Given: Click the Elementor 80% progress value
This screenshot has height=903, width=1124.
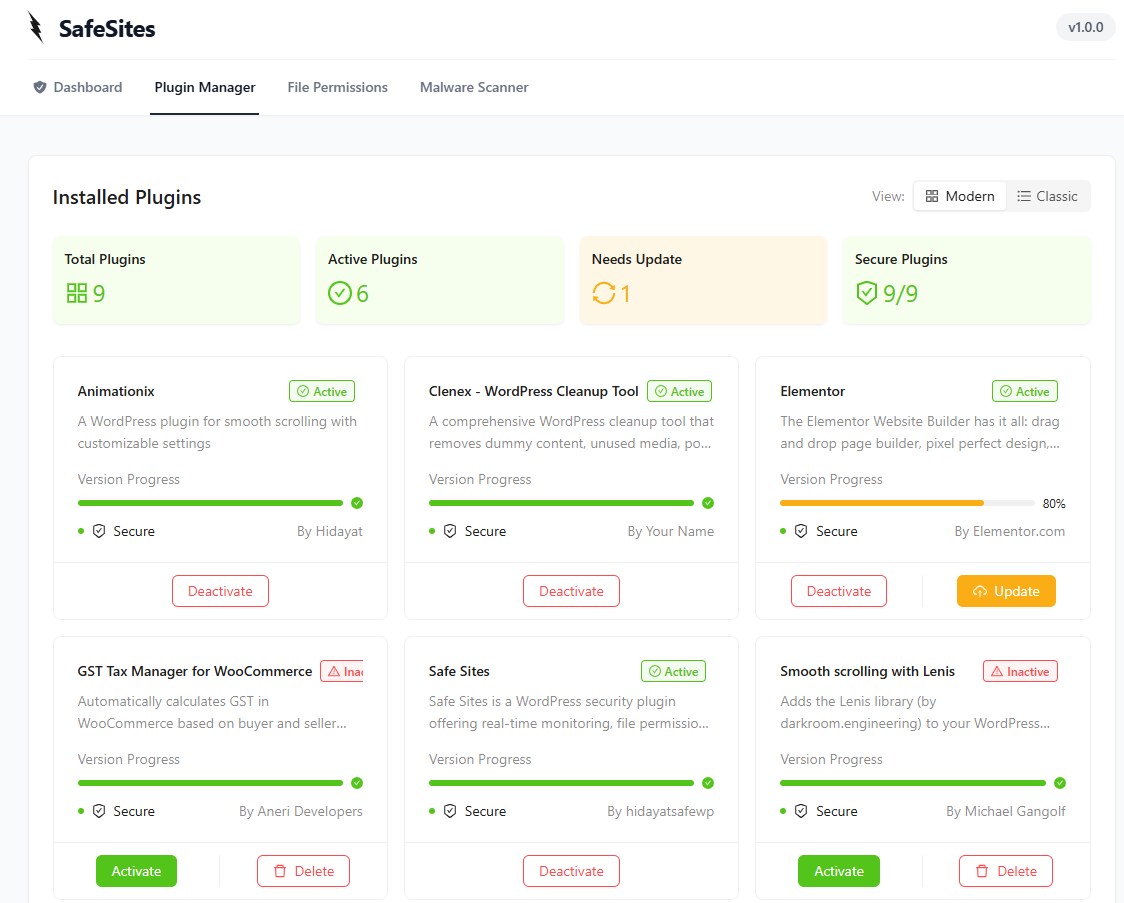Looking at the screenshot, I should 1054,504.
